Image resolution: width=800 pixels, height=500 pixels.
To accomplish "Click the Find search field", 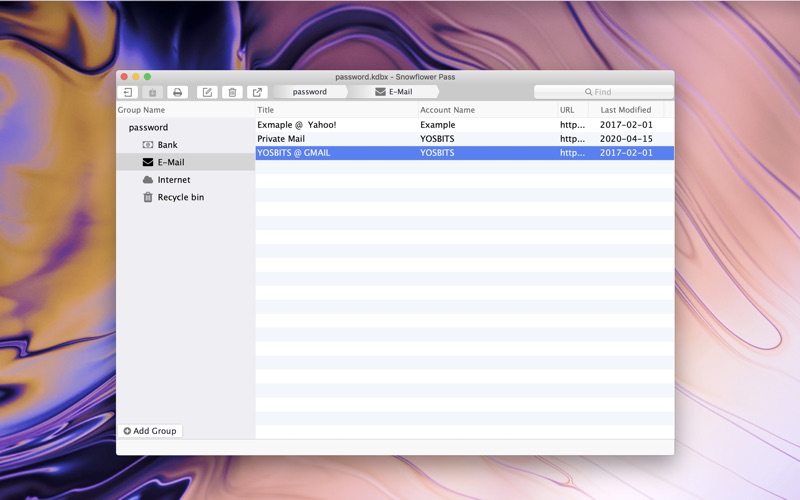I will click(x=604, y=92).
